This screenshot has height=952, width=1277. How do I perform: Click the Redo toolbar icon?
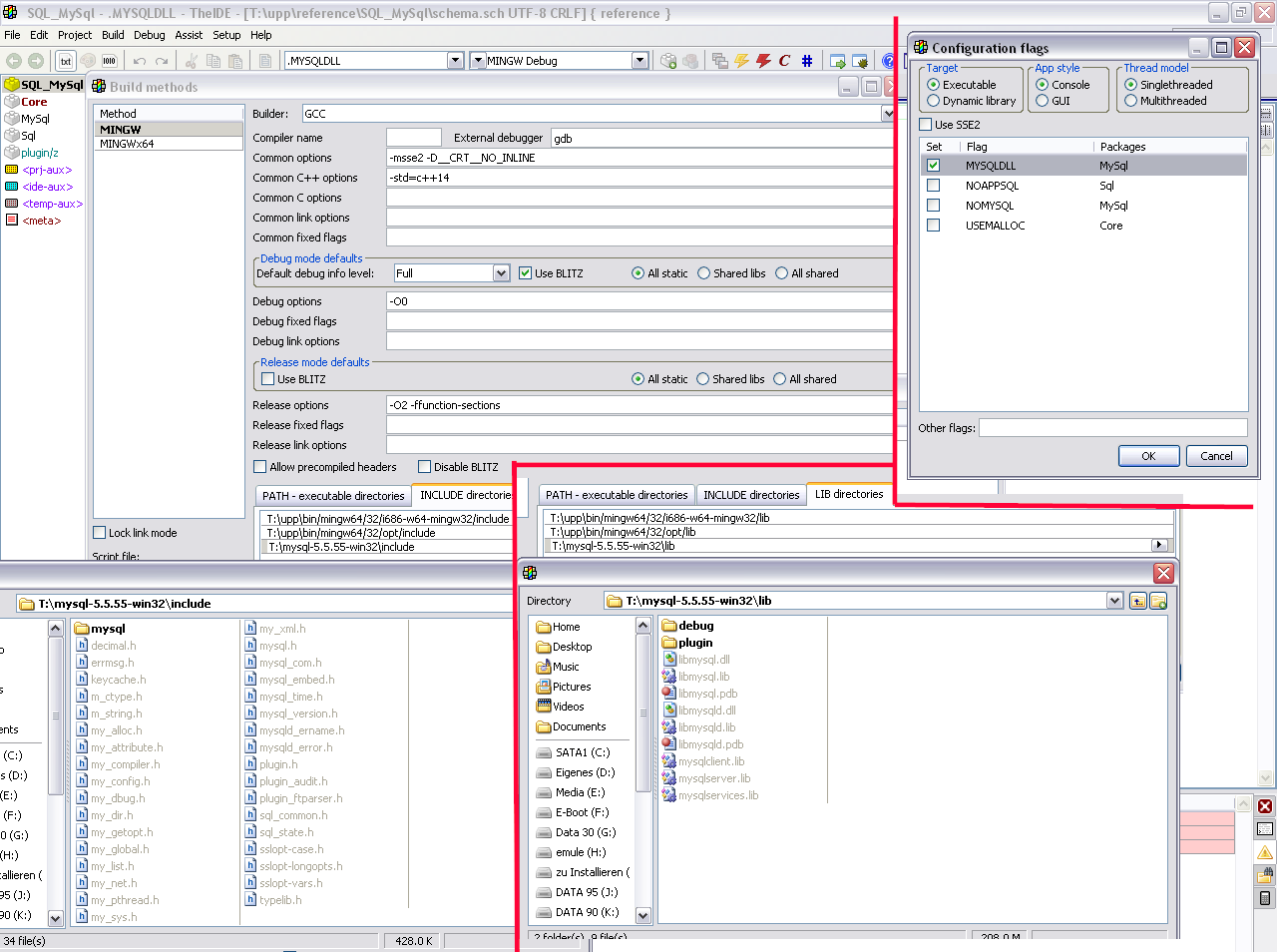162,61
